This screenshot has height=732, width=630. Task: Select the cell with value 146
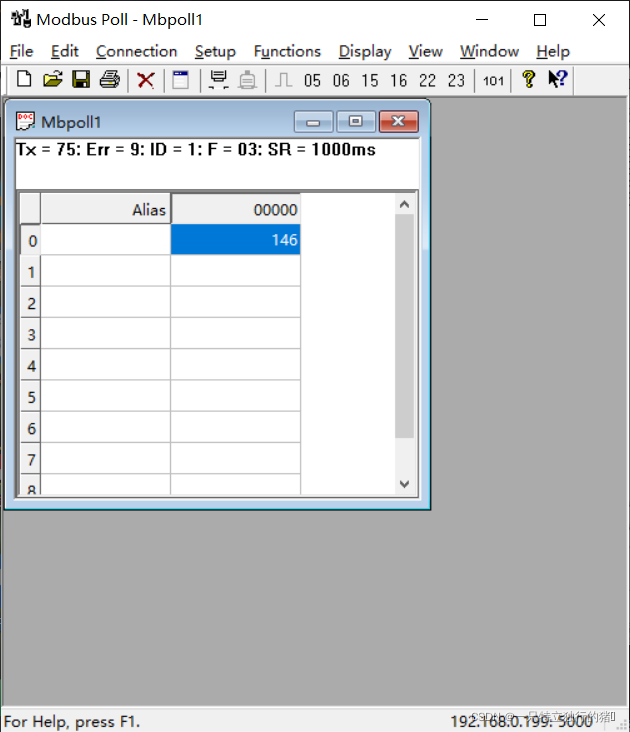tap(236, 239)
